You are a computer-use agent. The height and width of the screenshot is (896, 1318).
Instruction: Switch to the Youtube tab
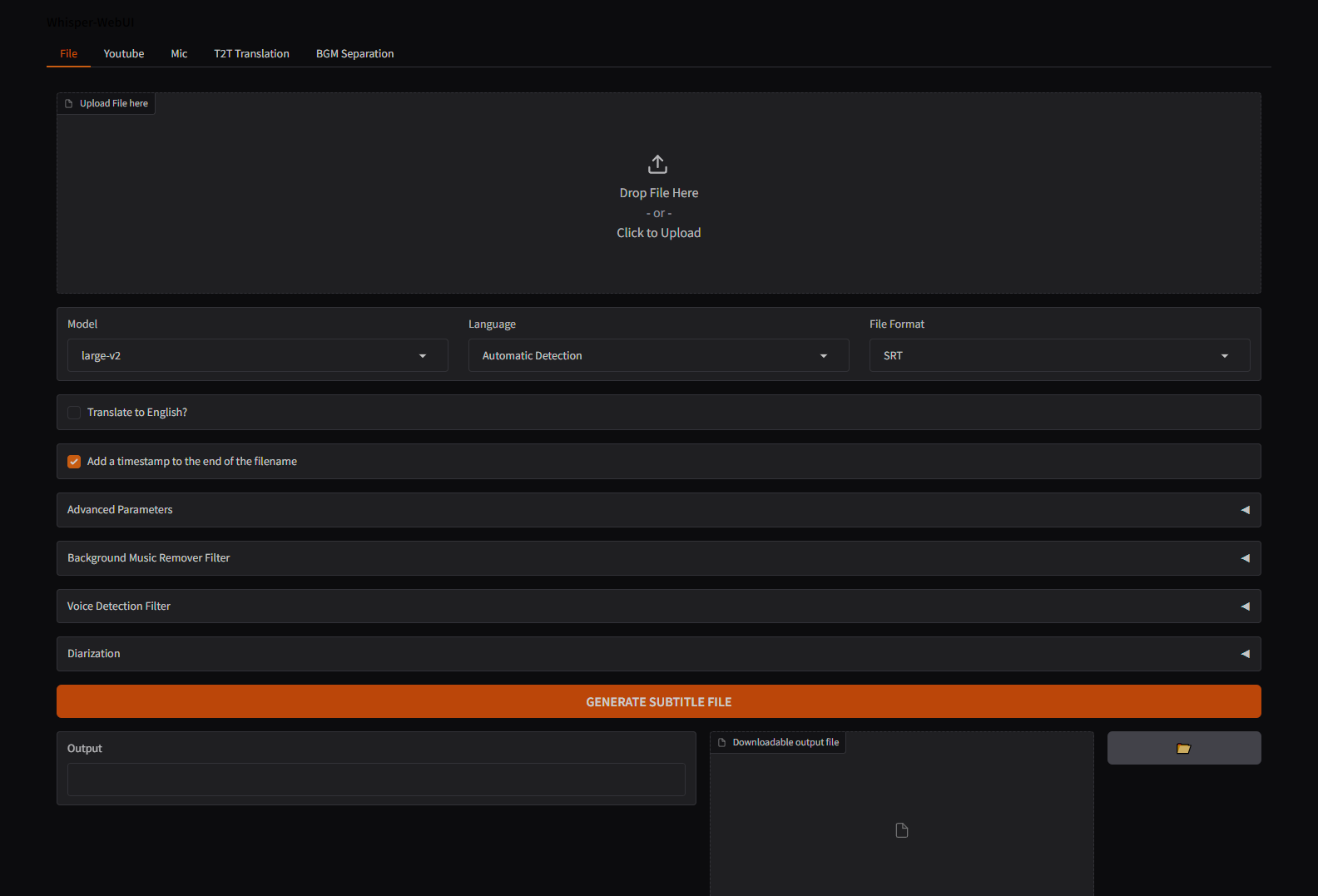124,53
